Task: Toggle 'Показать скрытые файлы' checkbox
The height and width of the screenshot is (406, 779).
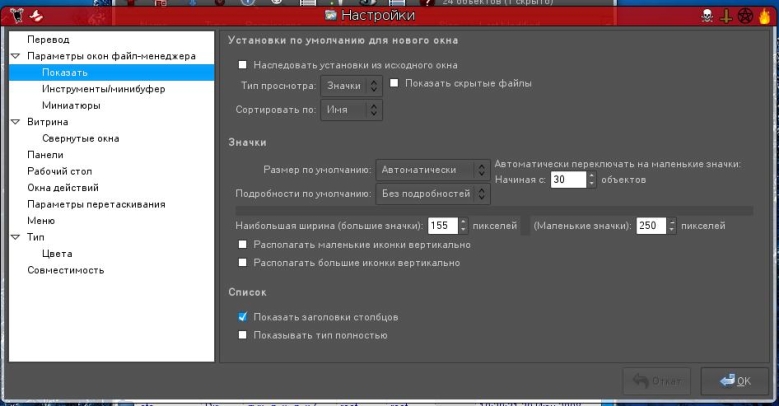Action: (394, 83)
